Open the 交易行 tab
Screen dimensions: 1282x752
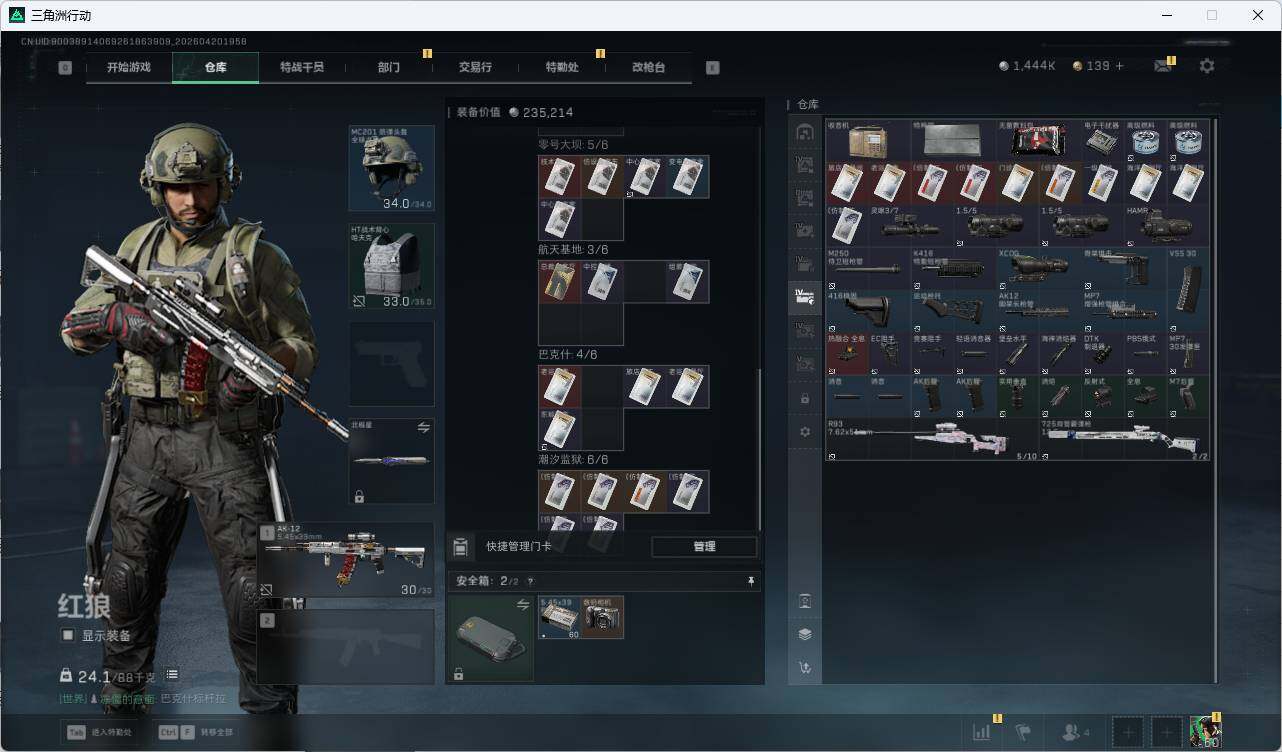476,67
